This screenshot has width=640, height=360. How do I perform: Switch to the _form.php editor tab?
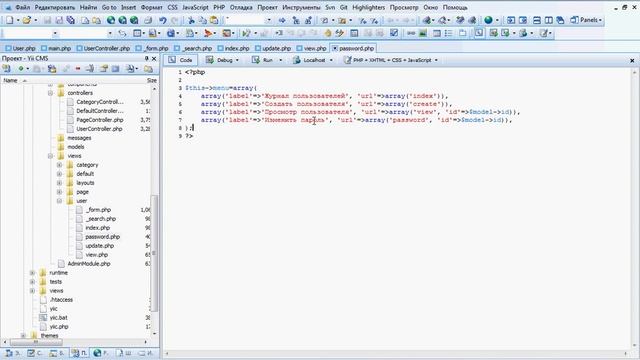152,48
